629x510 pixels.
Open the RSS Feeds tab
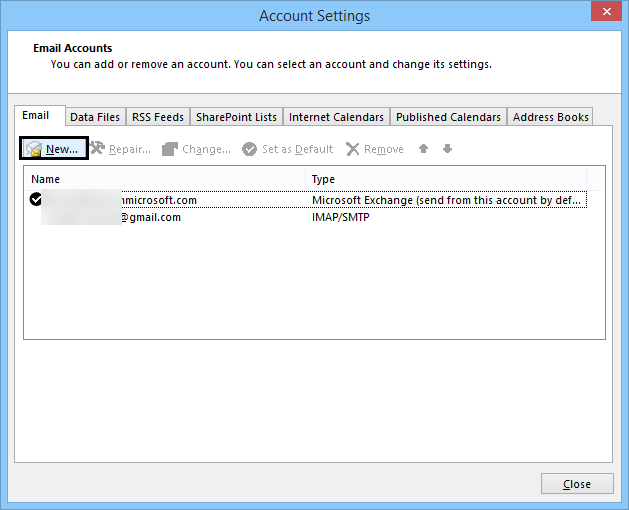(x=158, y=117)
